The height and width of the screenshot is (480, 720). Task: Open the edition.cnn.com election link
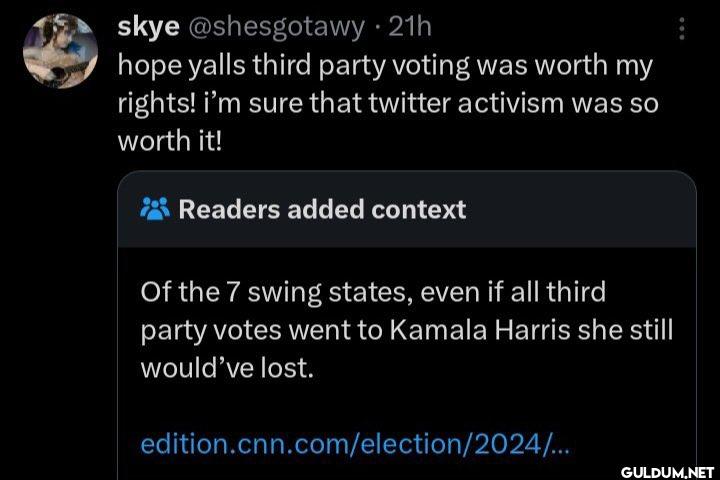pyautogui.click(x=355, y=444)
